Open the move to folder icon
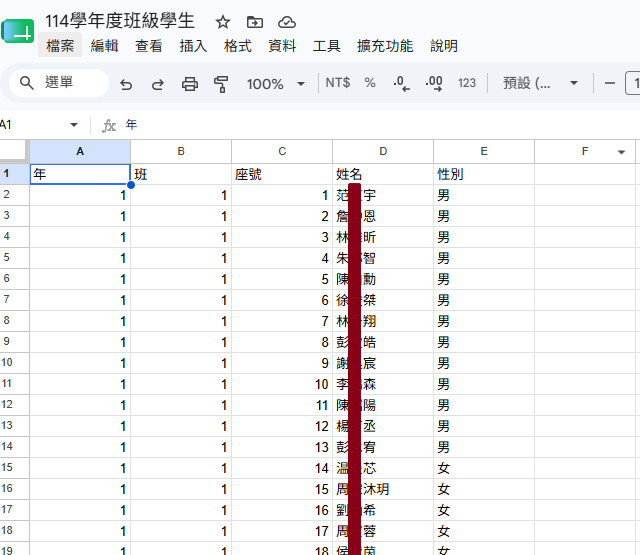 (255, 22)
